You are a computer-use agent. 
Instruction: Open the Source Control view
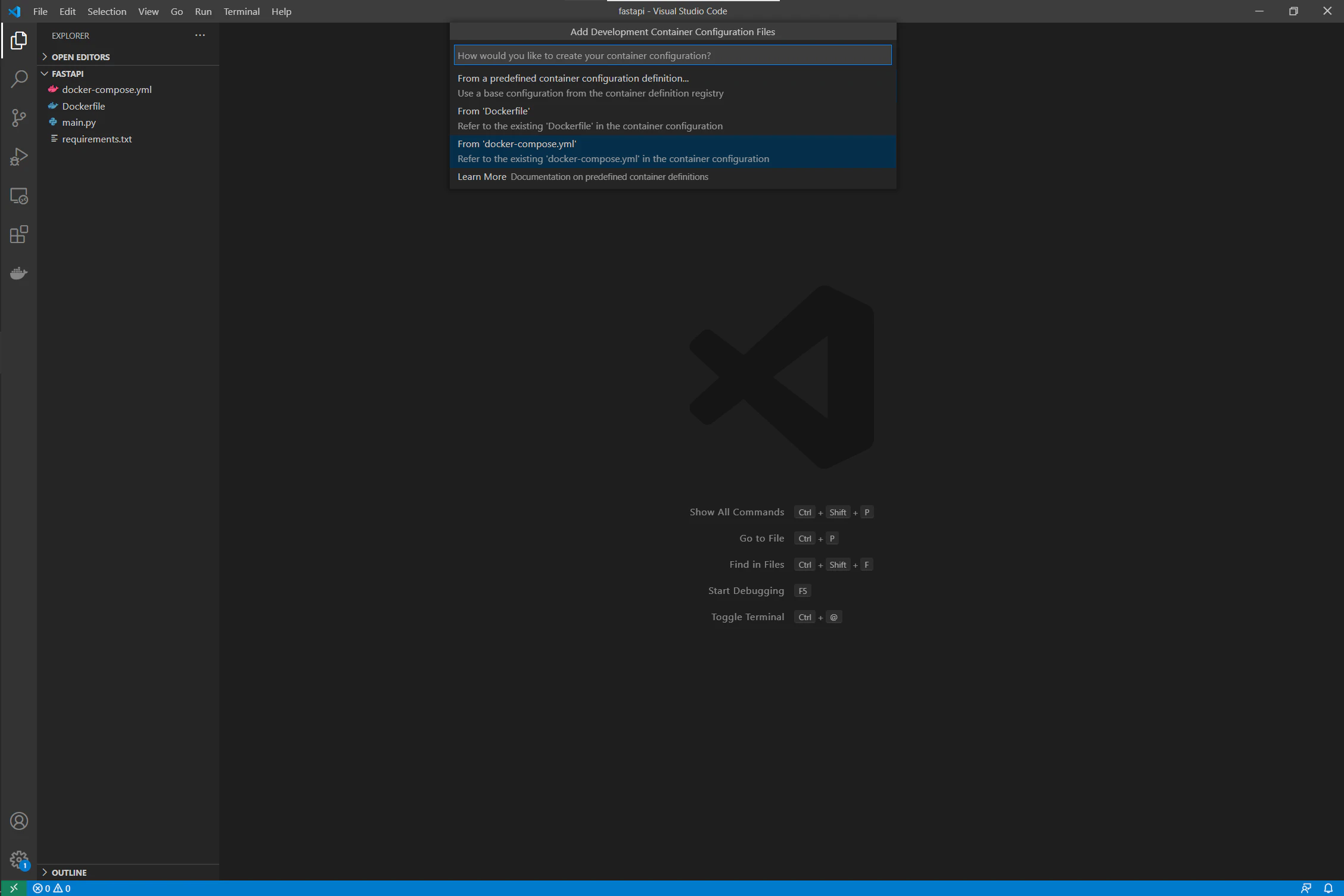(19, 117)
